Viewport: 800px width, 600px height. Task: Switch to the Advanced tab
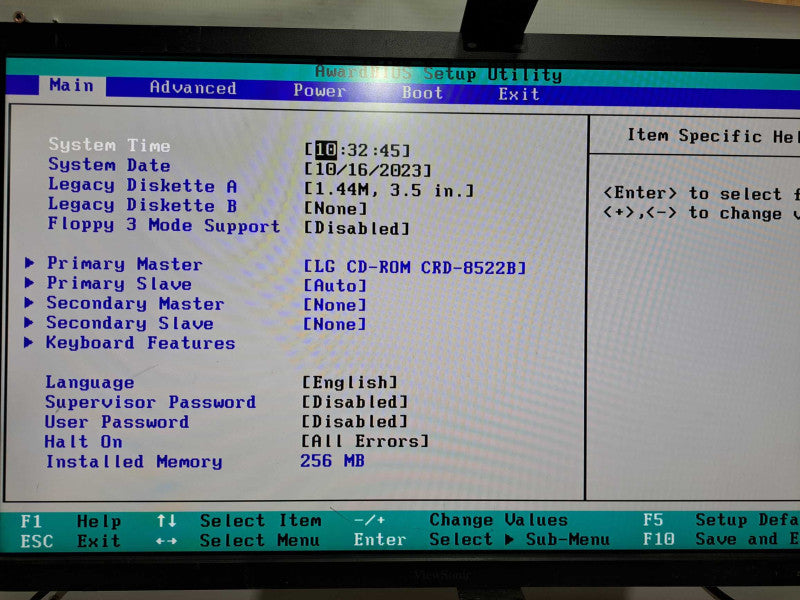tap(193, 88)
